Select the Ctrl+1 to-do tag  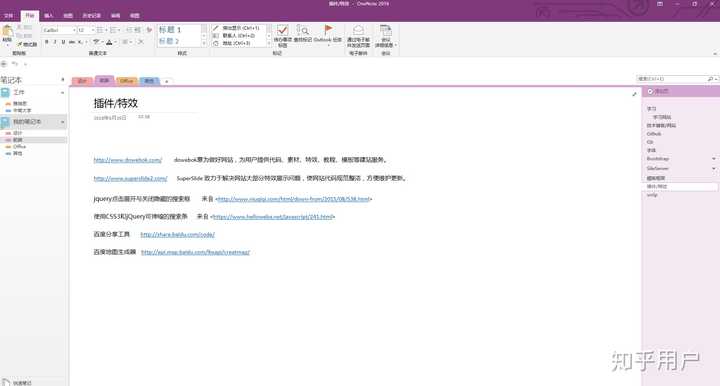point(239,28)
